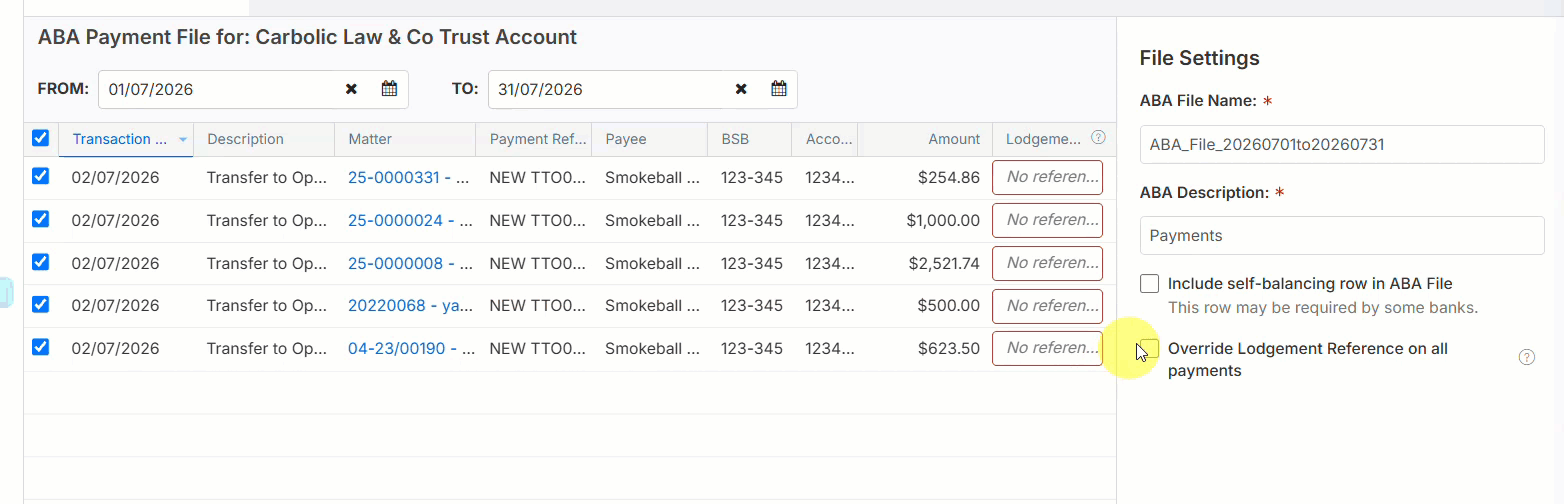Open matter link 04-23/00190
The height and width of the screenshot is (504, 1564).
click(411, 348)
